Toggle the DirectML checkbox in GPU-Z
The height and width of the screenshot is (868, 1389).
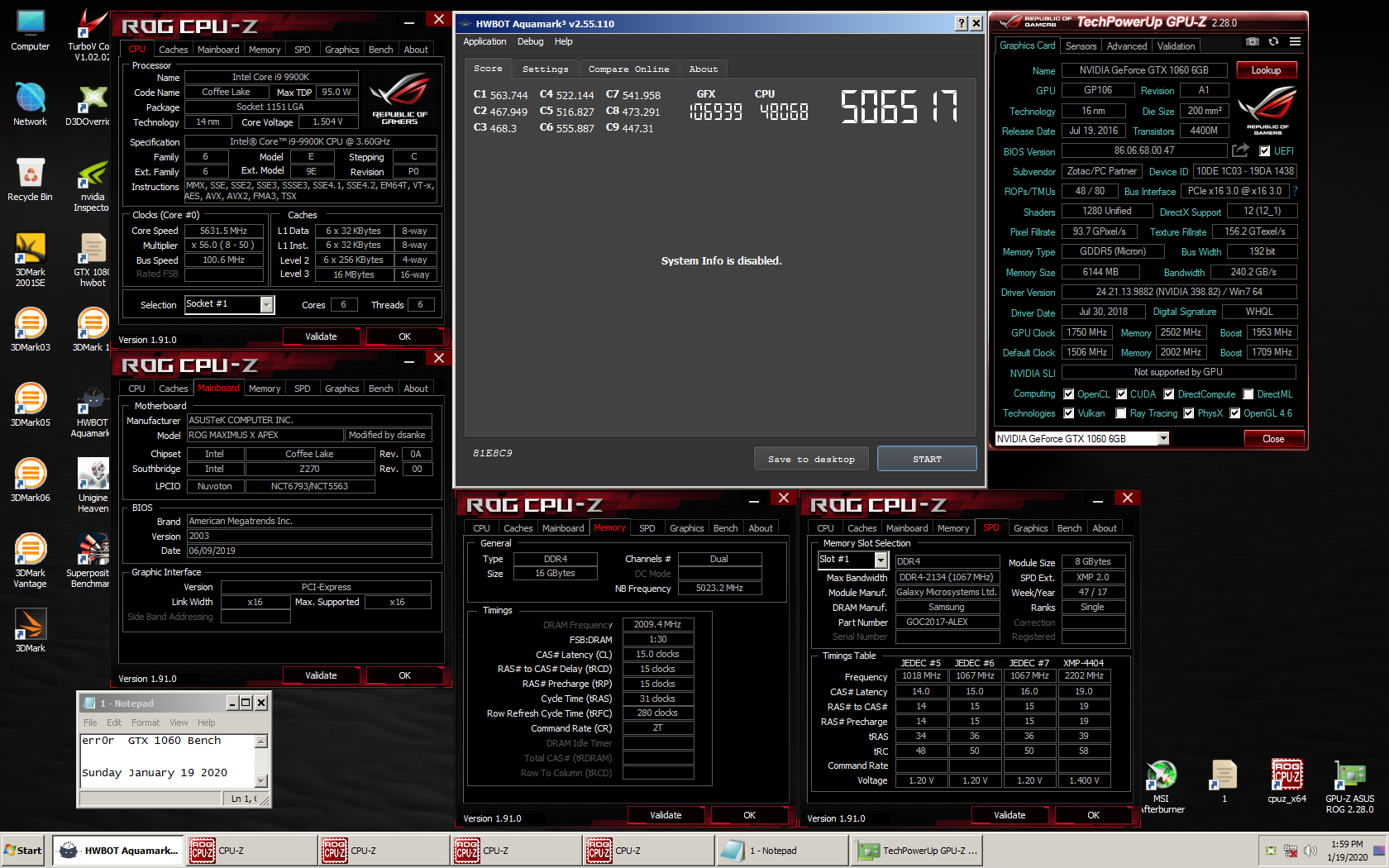click(1248, 394)
